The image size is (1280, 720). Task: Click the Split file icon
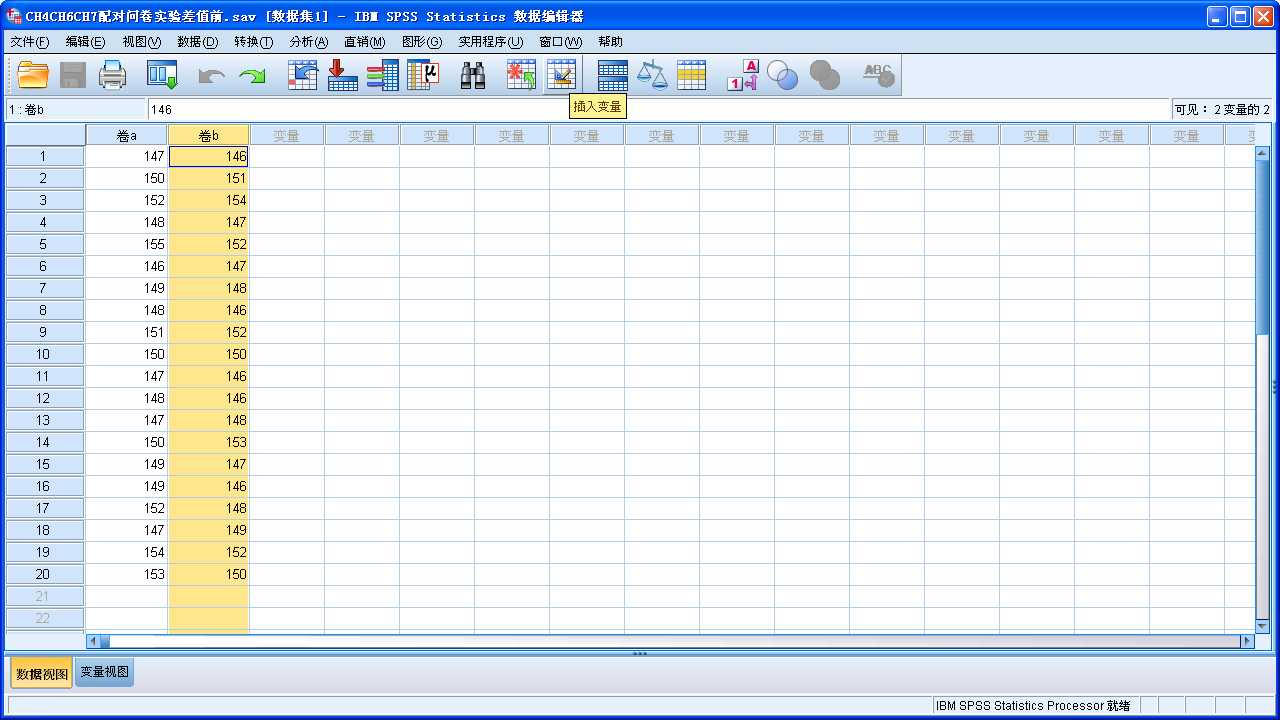coord(612,75)
